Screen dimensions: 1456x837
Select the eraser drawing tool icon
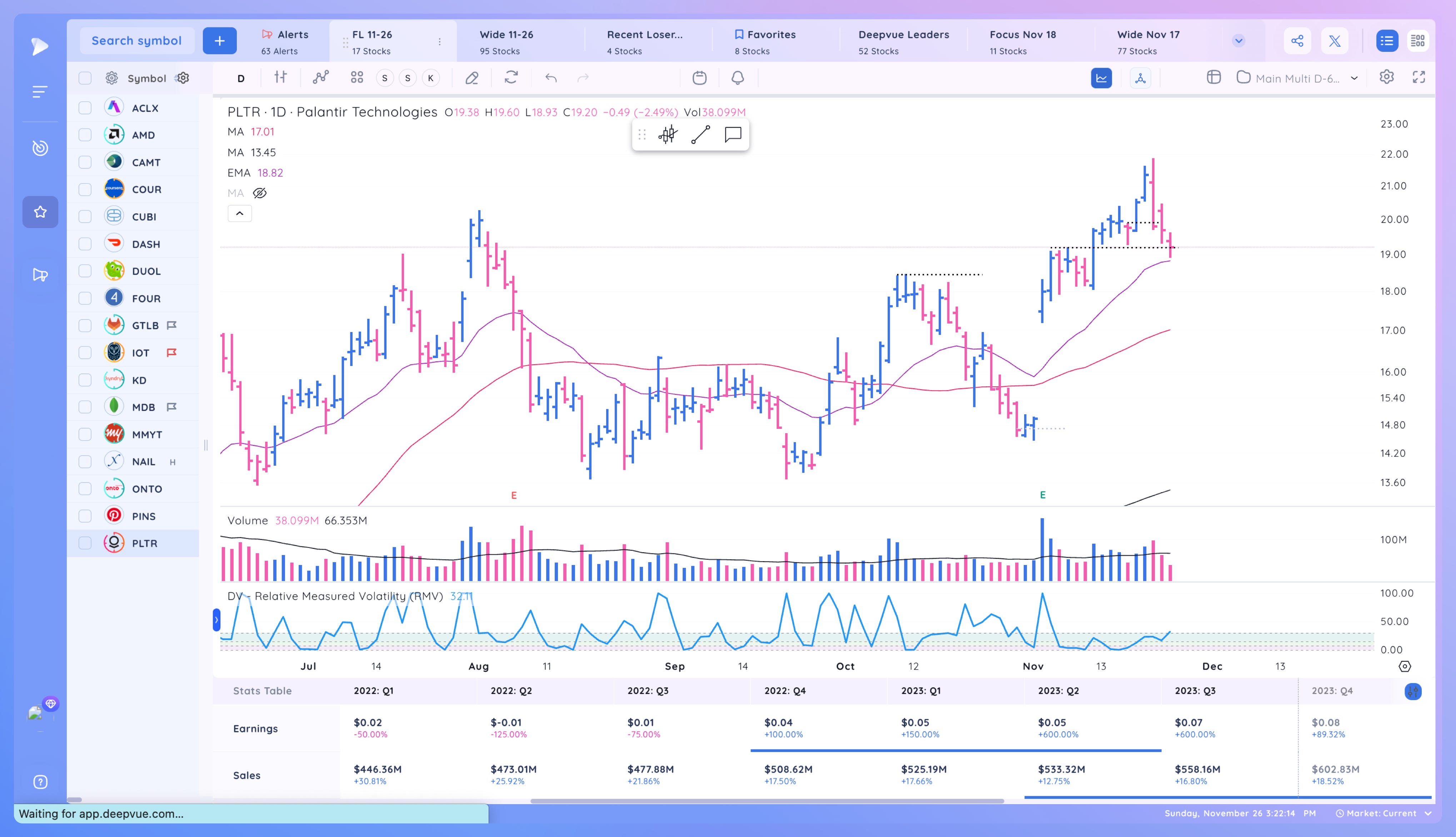472,78
